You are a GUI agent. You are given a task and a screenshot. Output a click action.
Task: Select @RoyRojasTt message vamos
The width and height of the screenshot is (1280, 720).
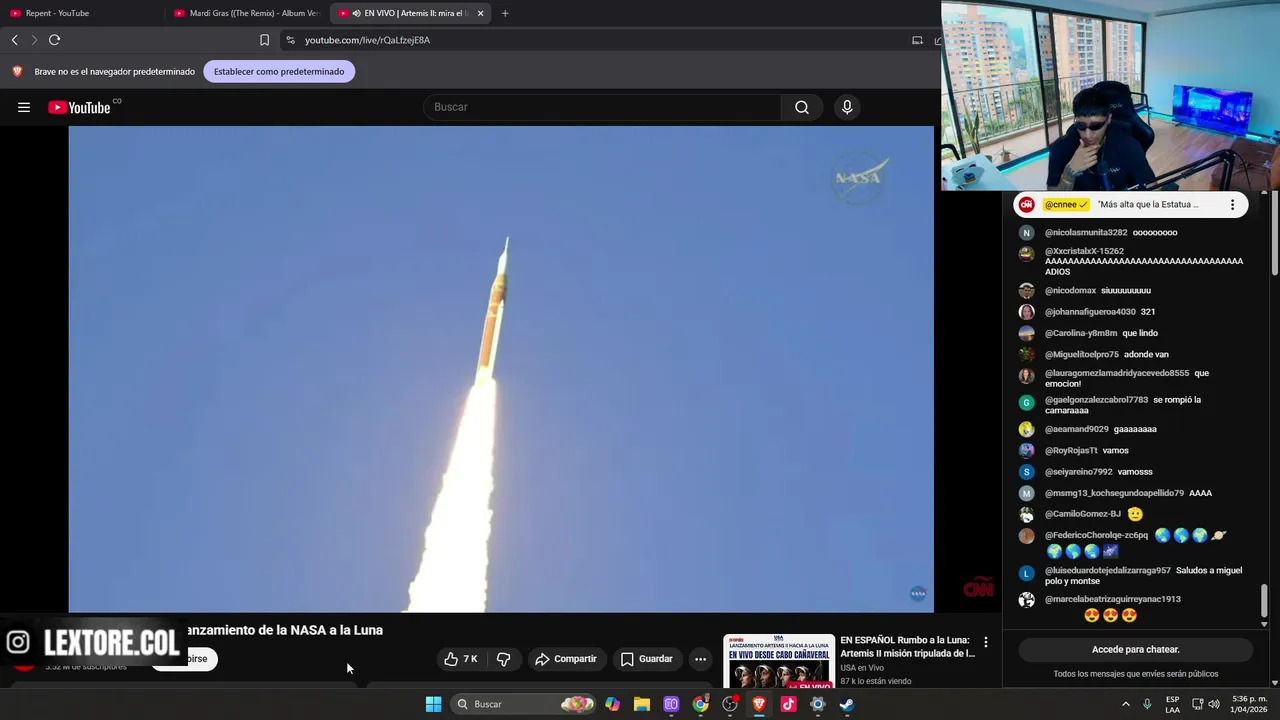1087,450
